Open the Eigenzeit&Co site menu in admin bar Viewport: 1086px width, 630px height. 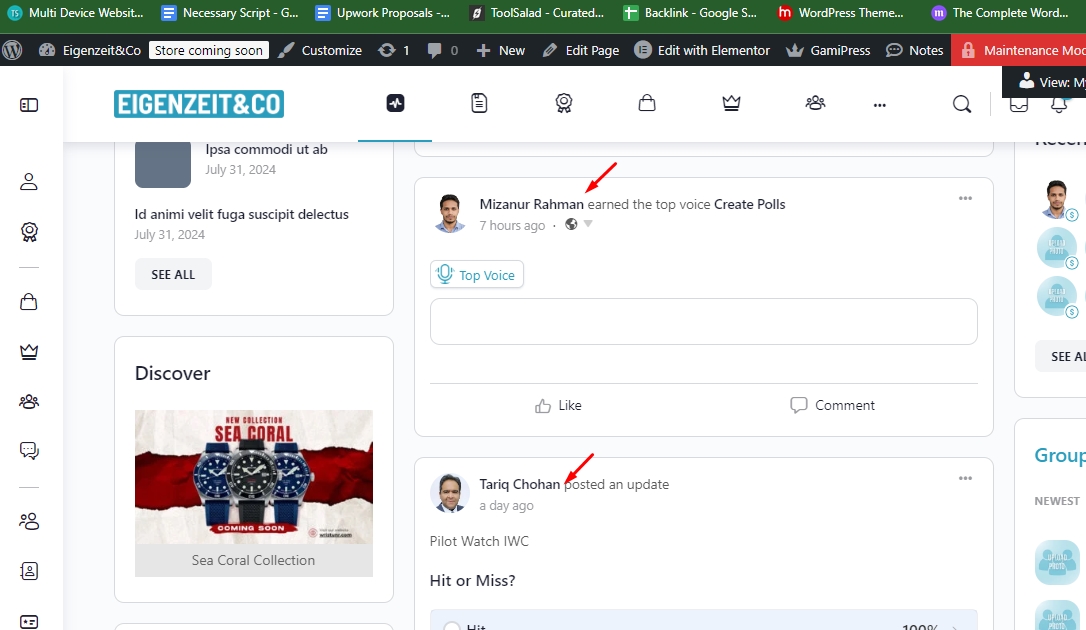(x=90, y=51)
